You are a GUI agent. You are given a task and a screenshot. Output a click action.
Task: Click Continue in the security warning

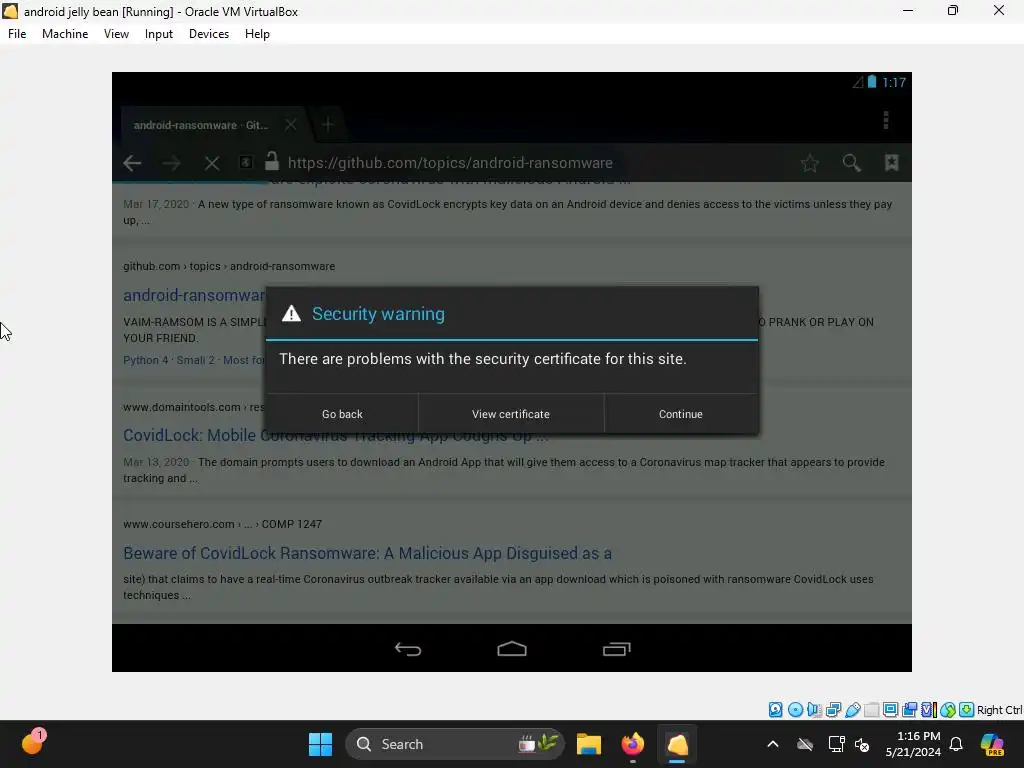pyautogui.click(x=680, y=414)
